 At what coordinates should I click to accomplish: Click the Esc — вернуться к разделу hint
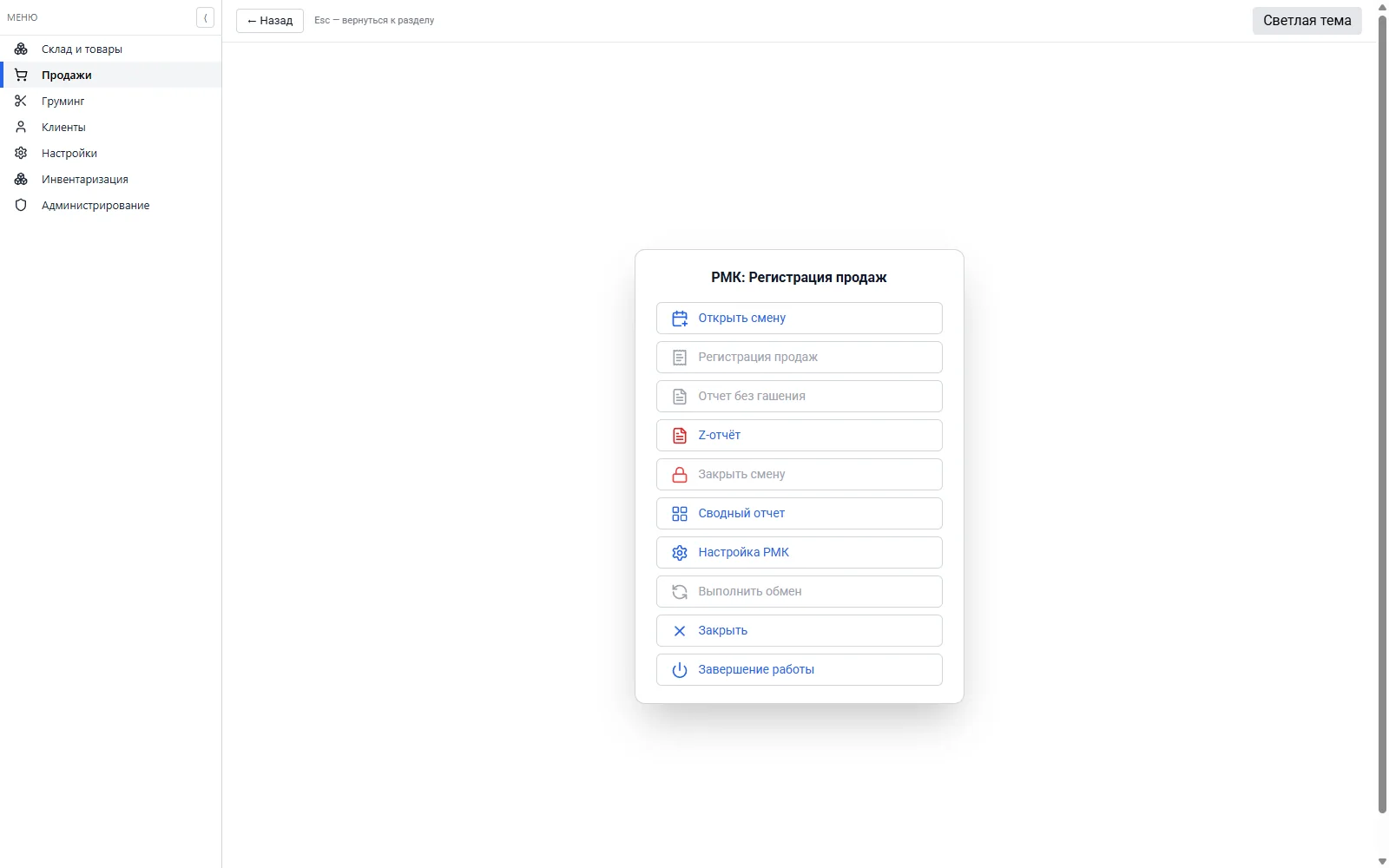pos(374,21)
